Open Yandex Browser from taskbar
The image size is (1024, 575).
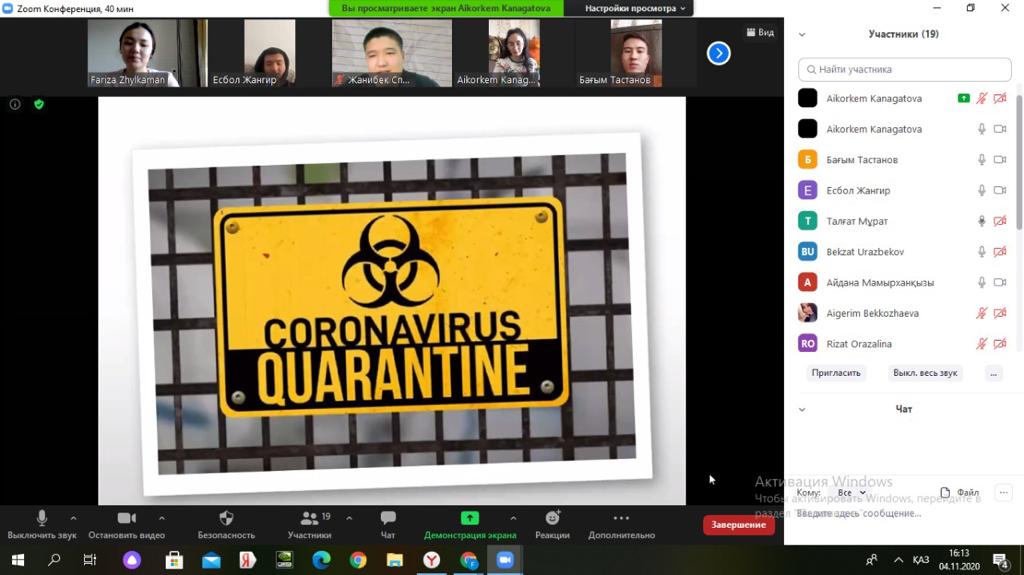[432, 561]
